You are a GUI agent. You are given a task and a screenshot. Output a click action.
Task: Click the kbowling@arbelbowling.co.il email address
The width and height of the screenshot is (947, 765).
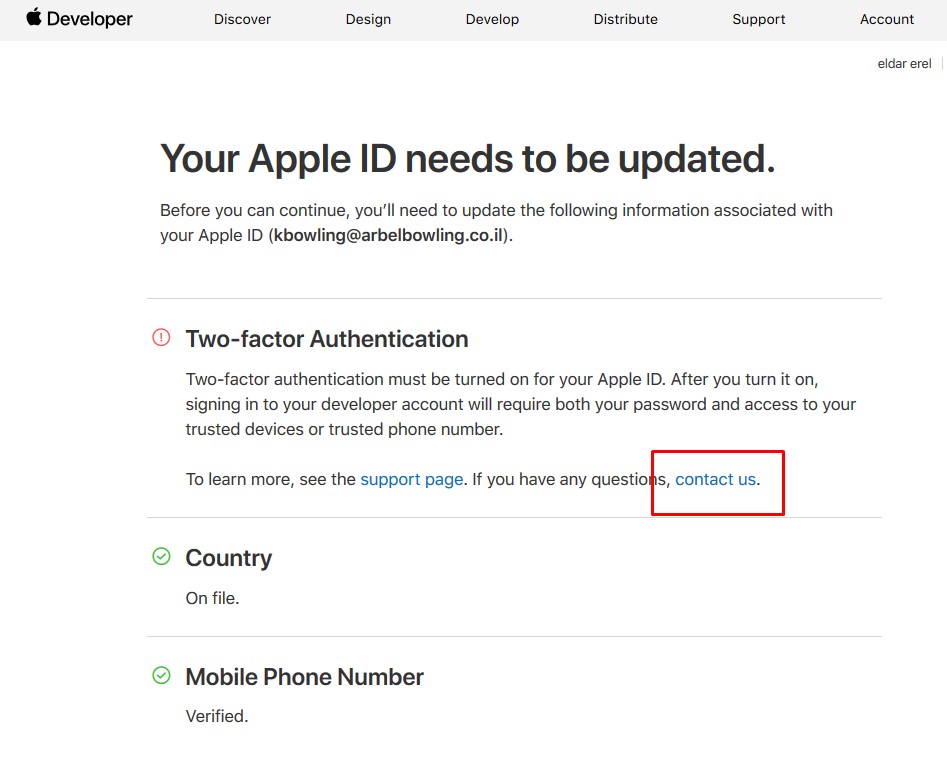click(390, 236)
